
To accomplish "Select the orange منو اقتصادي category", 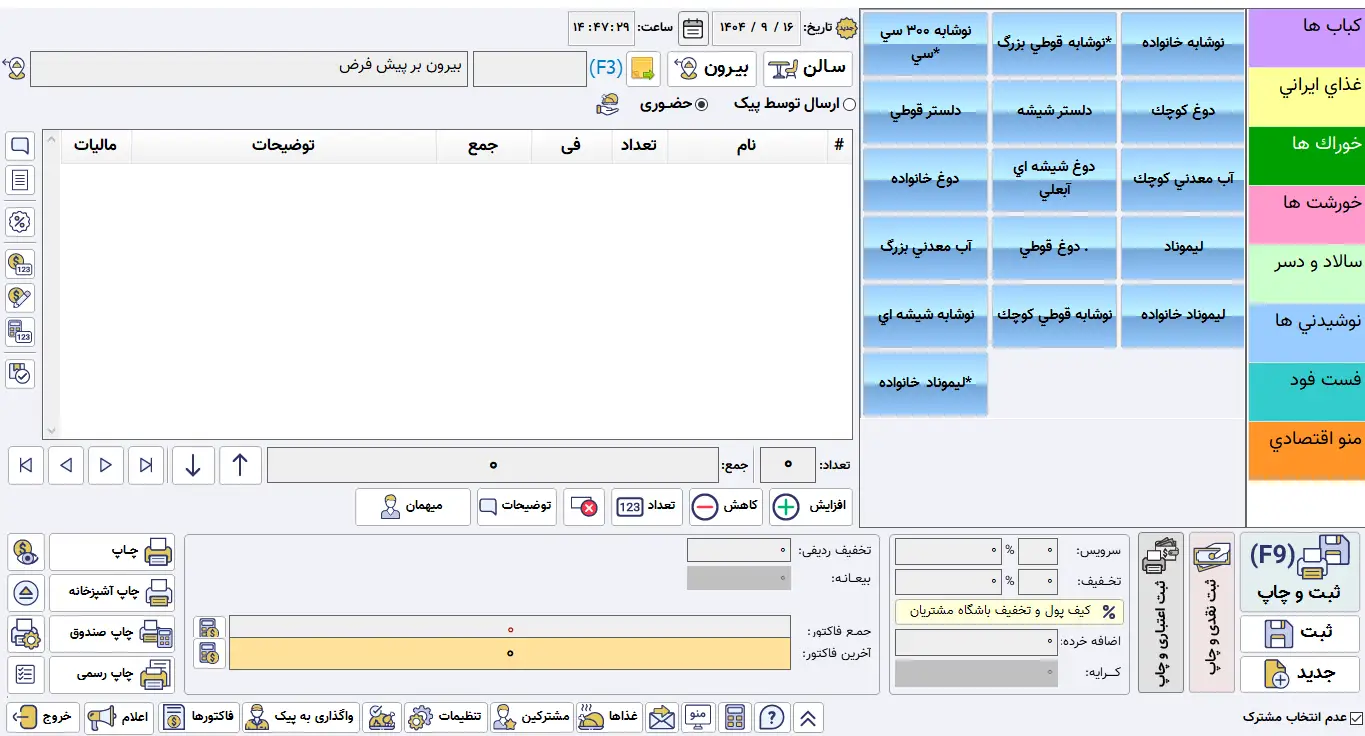I will coord(1305,440).
